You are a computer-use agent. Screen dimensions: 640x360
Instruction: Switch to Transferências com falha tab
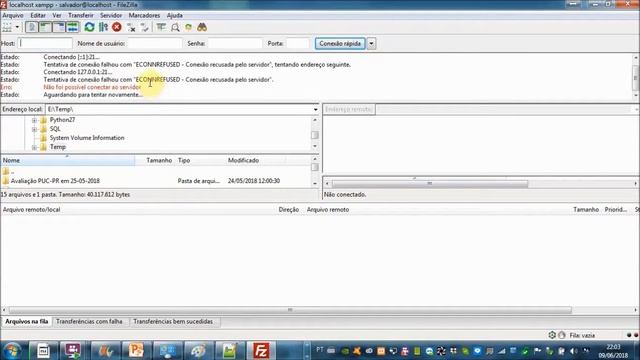click(89, 322)
